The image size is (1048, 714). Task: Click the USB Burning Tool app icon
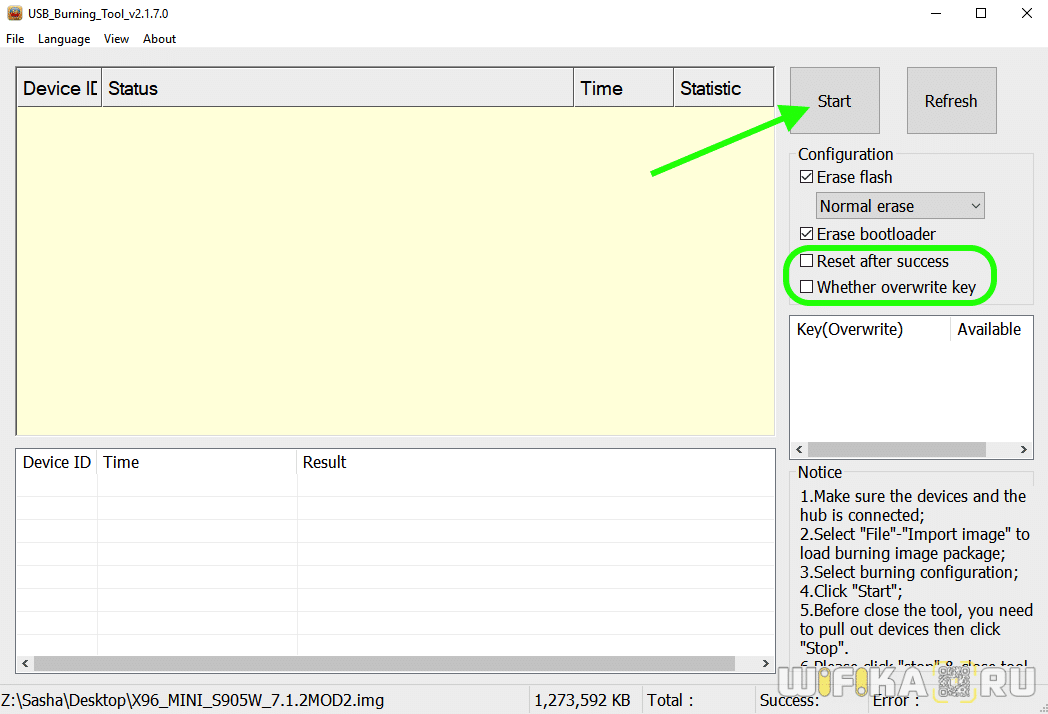click(x=14, y=13)
